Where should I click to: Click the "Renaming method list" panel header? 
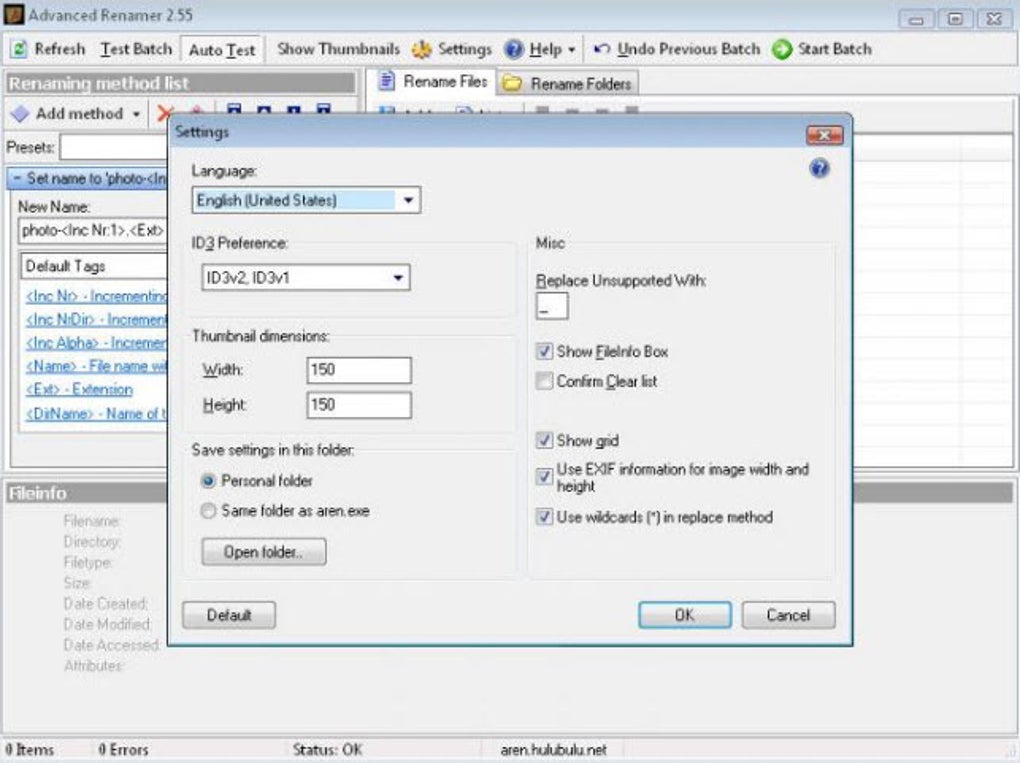pyautogui.click(x=181, y=83)
